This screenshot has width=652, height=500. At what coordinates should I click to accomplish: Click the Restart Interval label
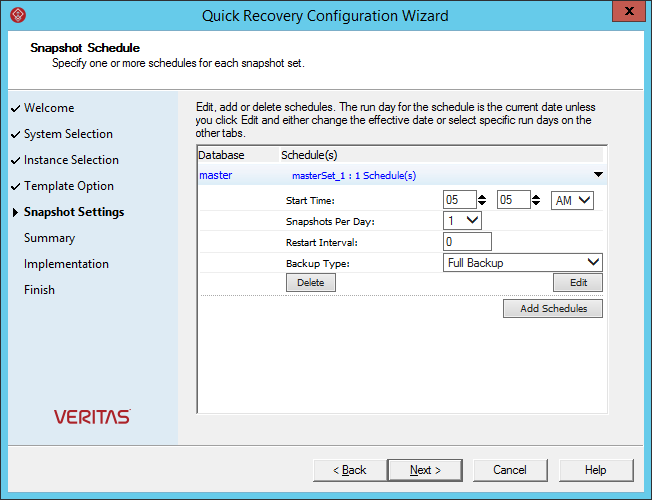(x=322, y=243)
